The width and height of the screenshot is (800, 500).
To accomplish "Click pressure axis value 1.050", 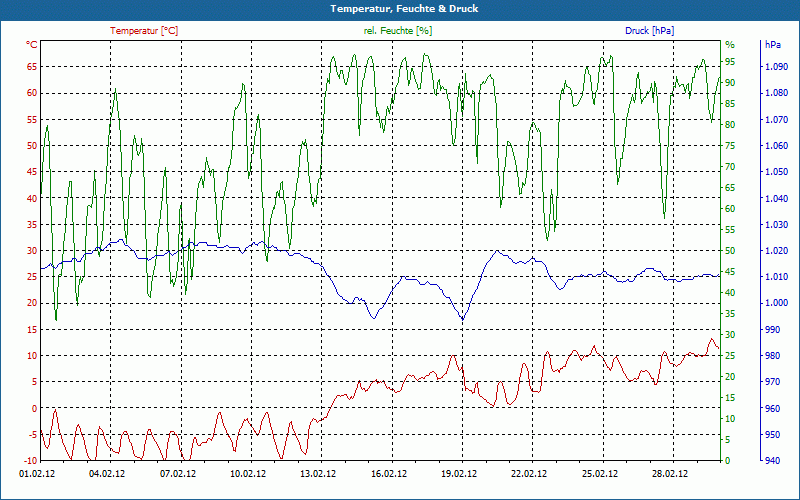I will [777, 171].
